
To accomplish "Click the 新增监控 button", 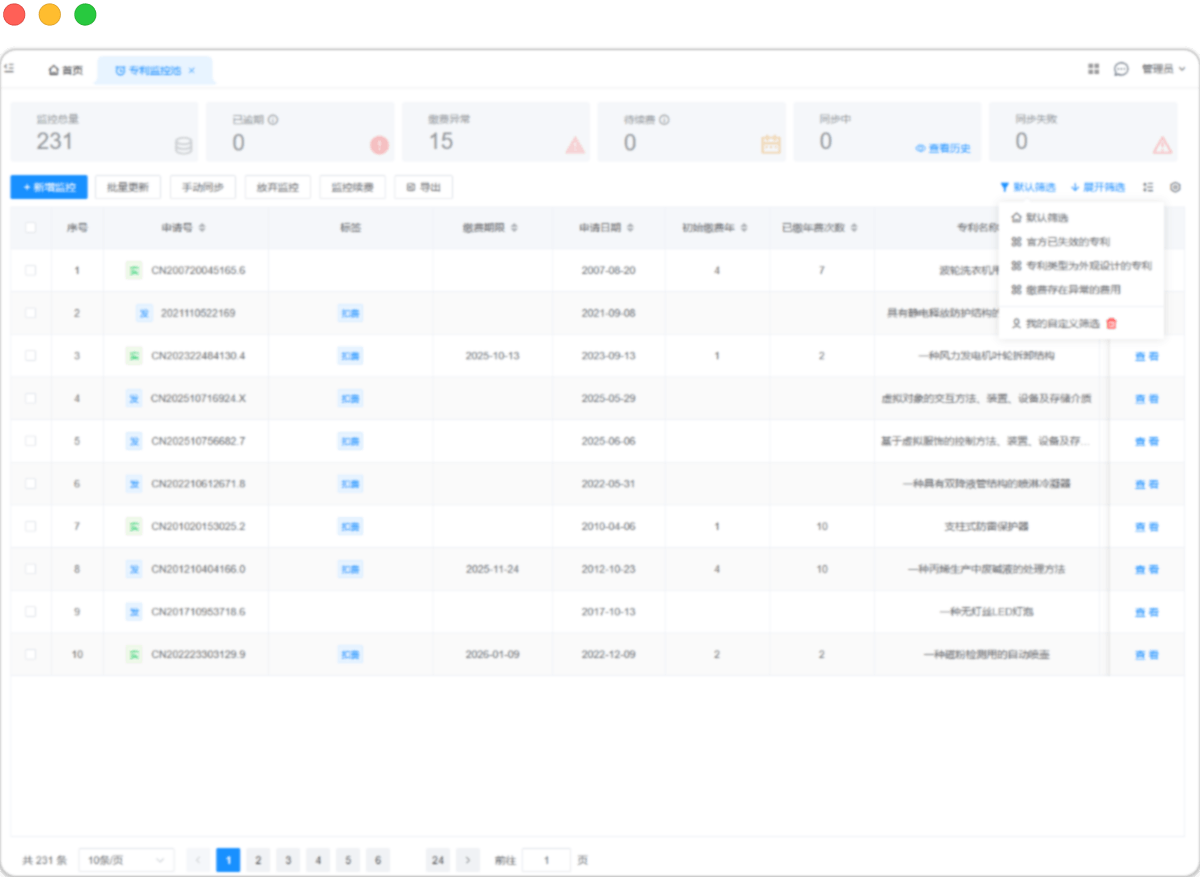I will click(48, 186).
